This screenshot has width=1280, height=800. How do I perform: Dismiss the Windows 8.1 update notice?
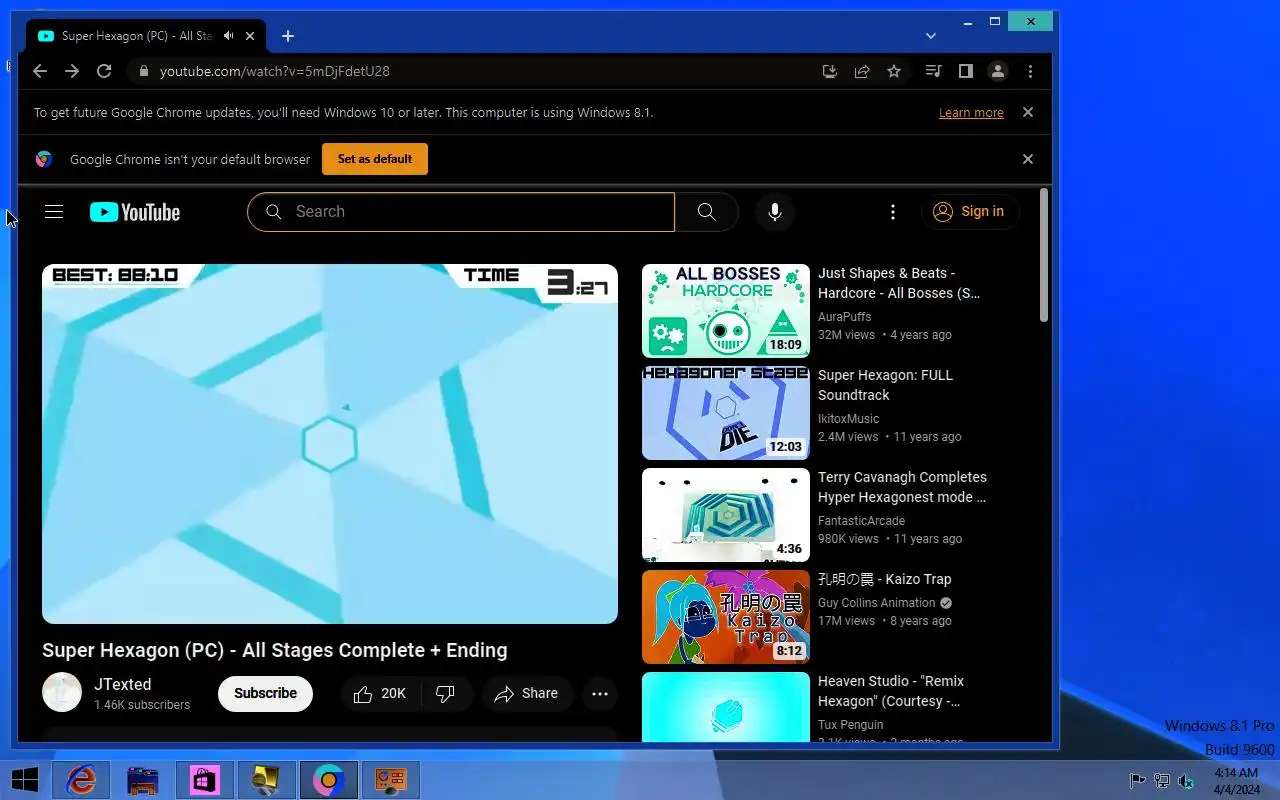[1027, 112]
